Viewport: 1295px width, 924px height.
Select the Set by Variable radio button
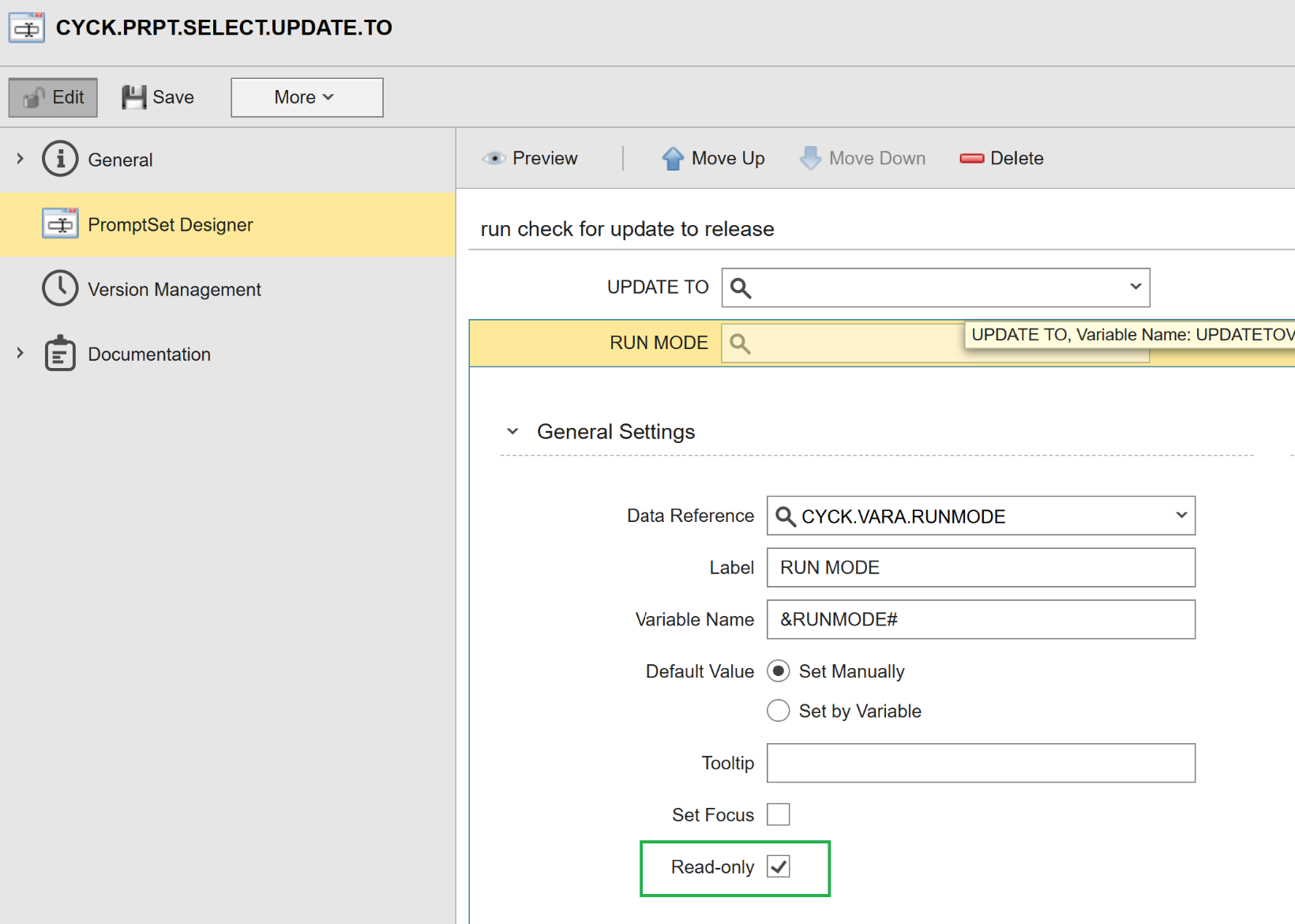point(779,711)
